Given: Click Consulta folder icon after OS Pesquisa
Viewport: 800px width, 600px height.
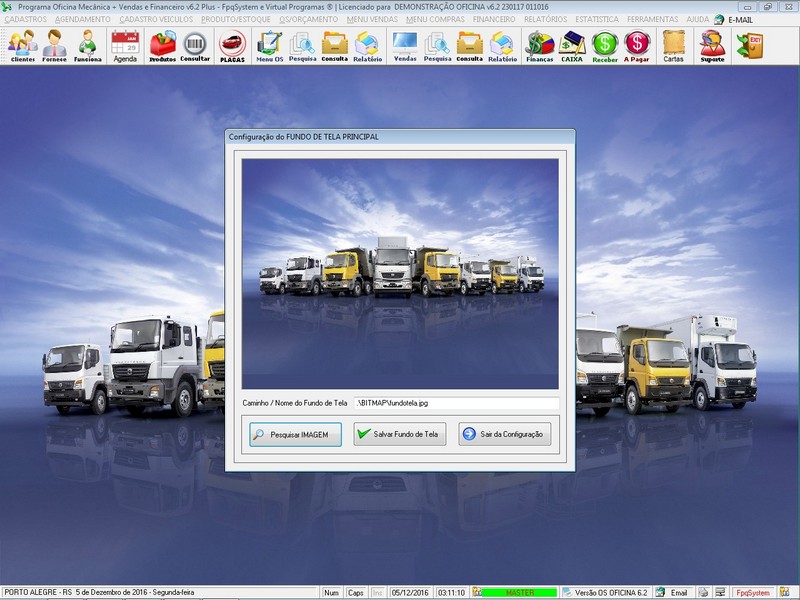Looking at the screenshot, I should click(335, 45).
